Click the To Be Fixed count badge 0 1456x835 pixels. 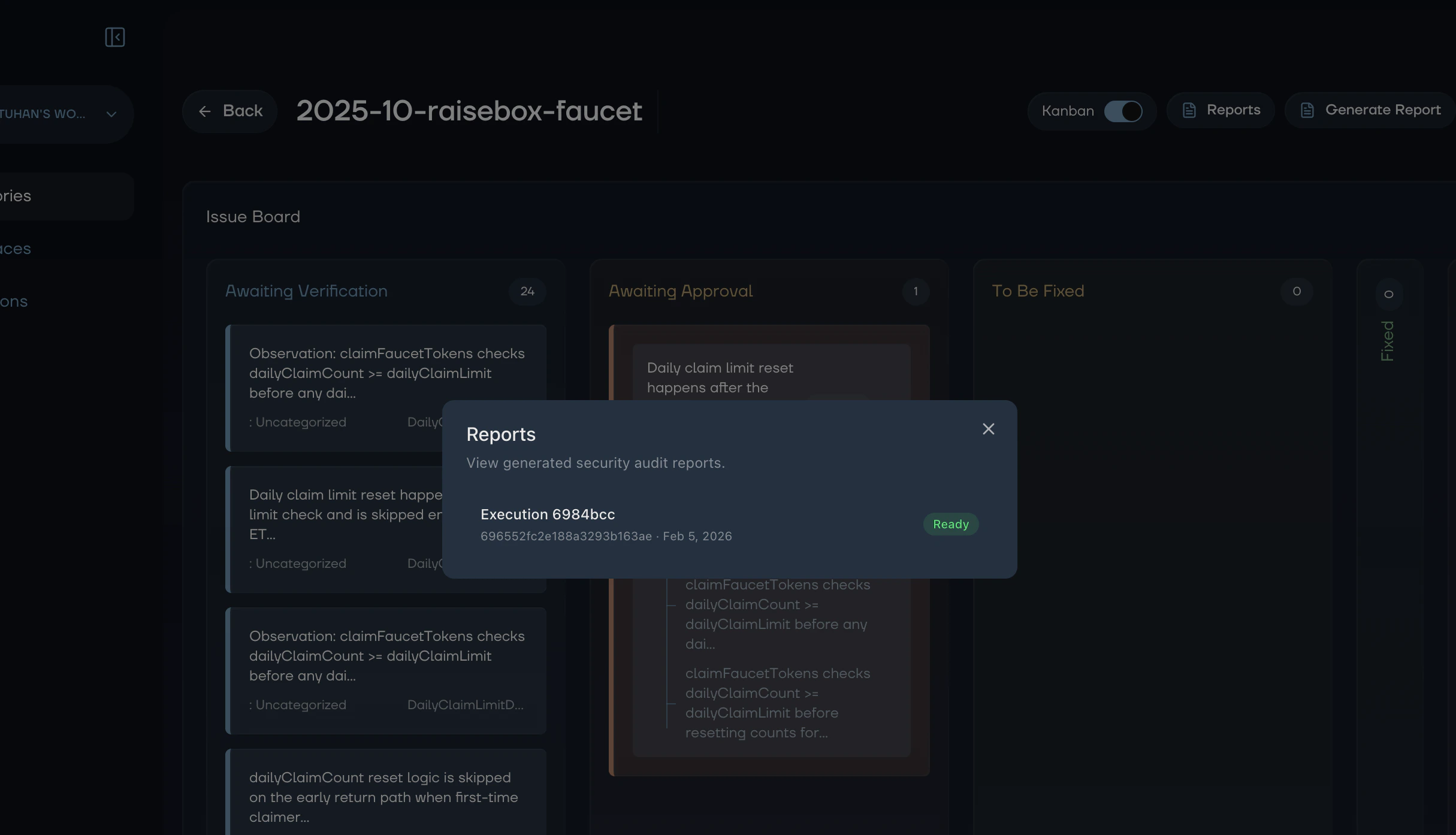[x=1297, y=292]
